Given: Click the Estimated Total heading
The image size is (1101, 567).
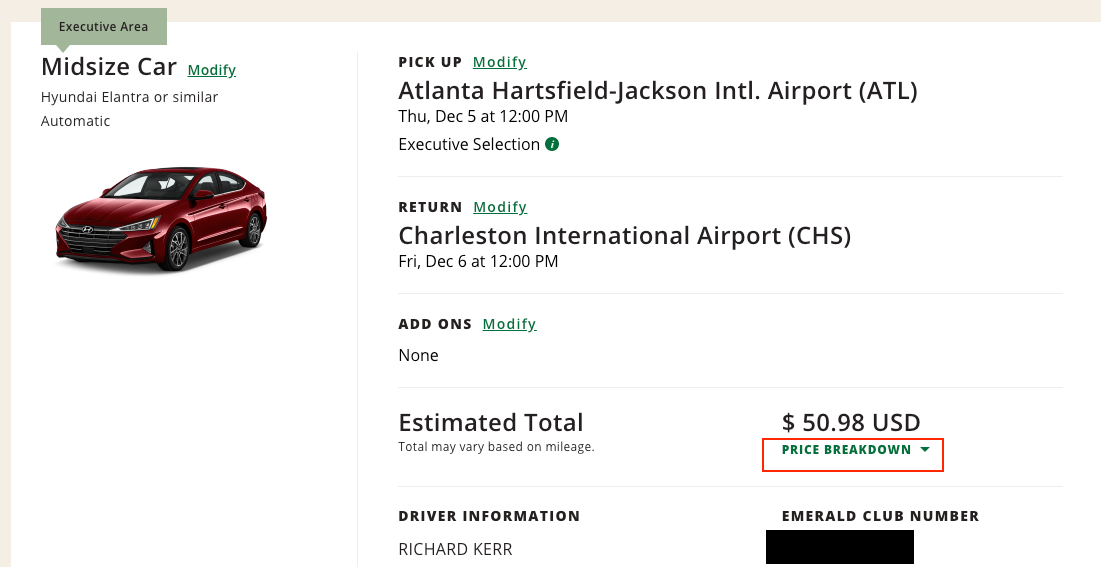Looking at the screenshot, I should [x=490, y=422].
